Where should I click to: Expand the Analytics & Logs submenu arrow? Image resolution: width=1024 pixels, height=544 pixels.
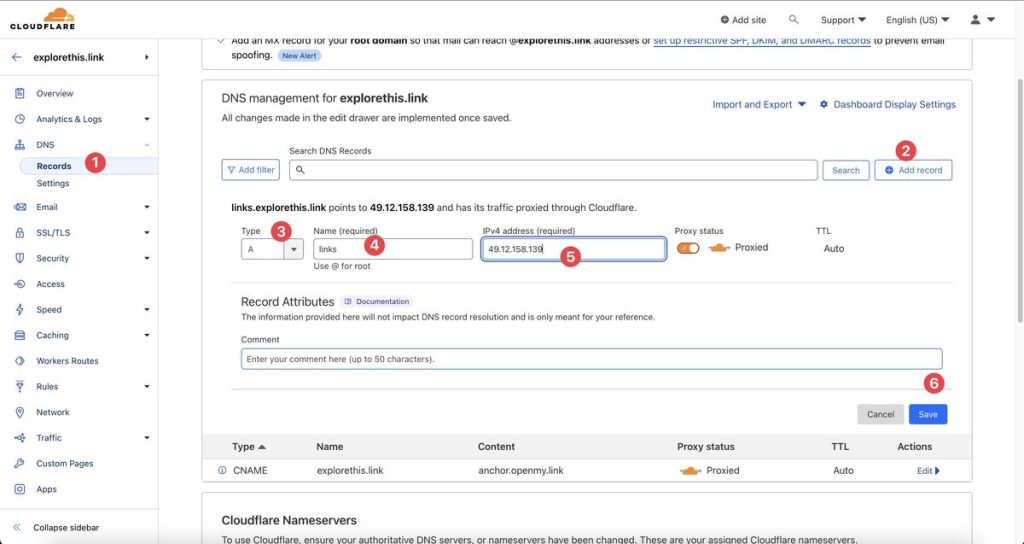146,119
